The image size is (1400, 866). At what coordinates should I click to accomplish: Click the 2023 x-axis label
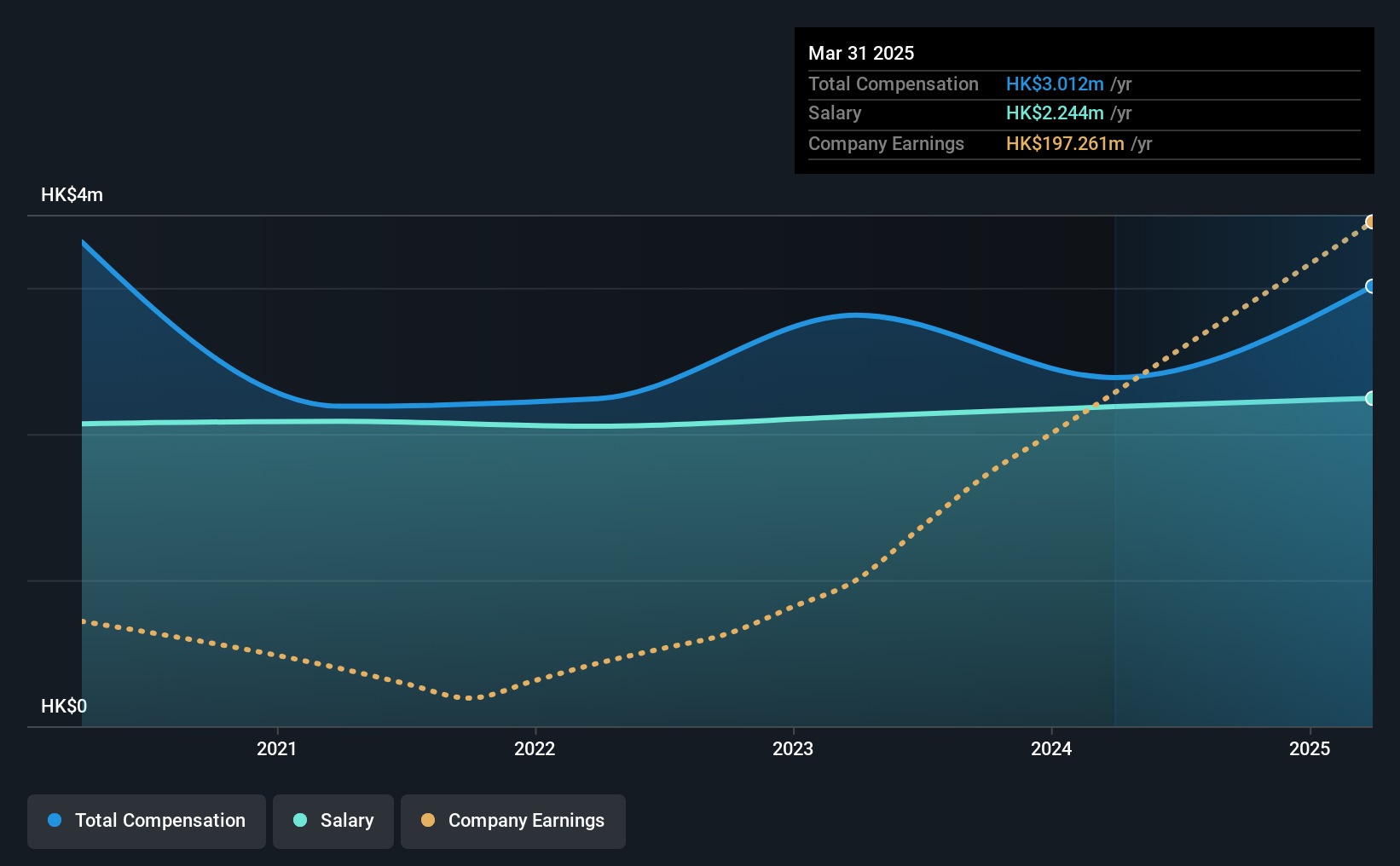[x=793, y=748]
